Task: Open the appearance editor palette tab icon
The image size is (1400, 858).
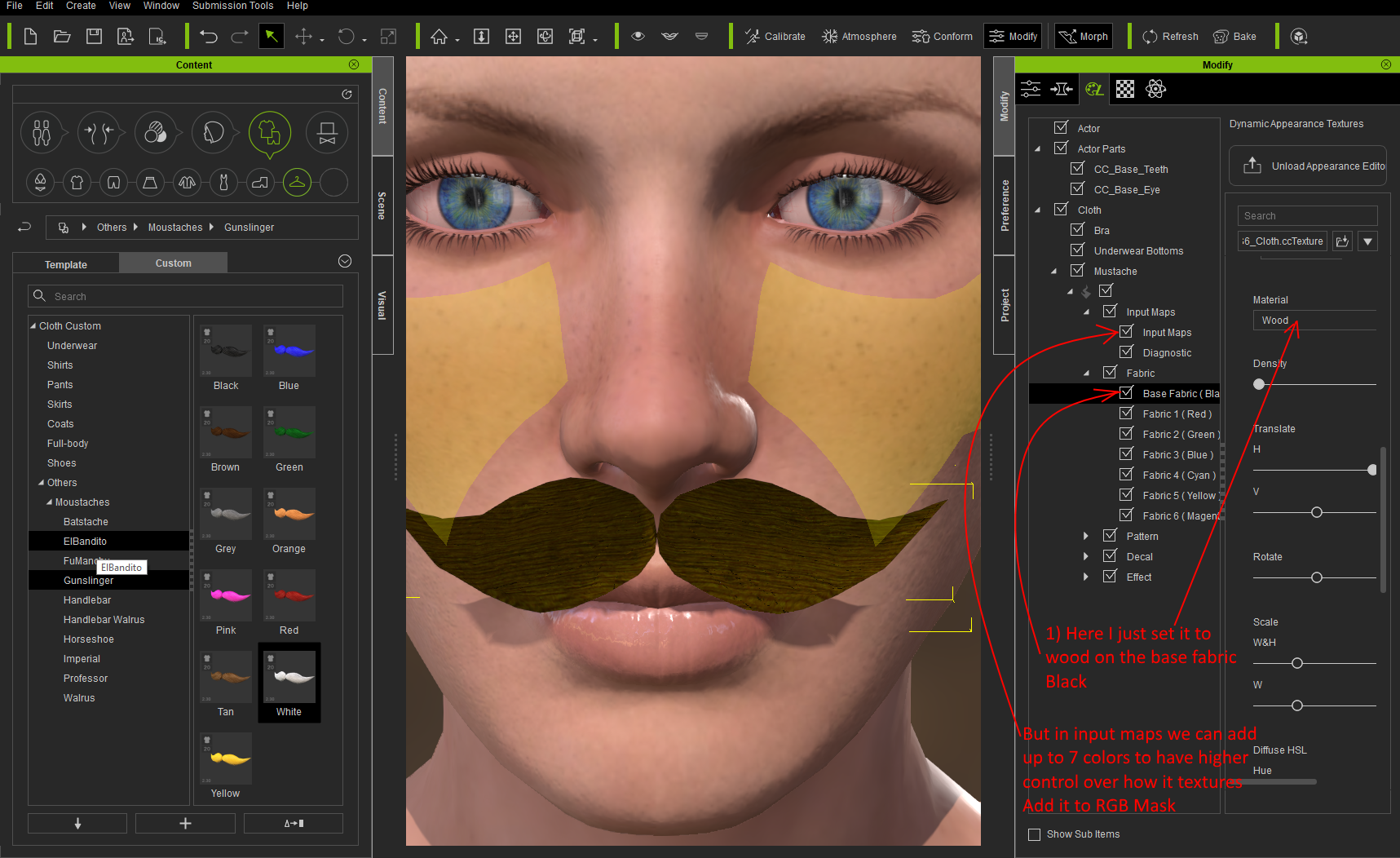Action: (x=1093, y=89)
